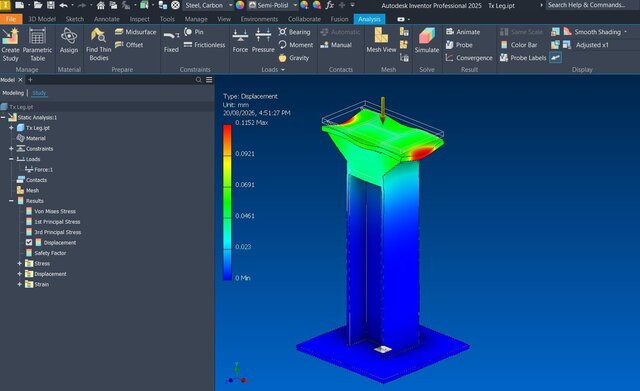Select the Moment load
The height and width of the screenshot is (391, 640).
(x=296, y=45)
